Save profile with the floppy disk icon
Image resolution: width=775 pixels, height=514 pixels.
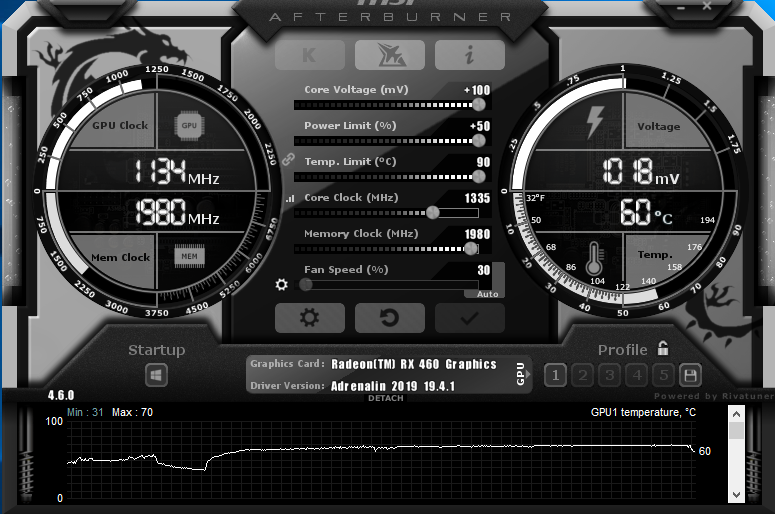pyautogui.click(x=690, y=376)
